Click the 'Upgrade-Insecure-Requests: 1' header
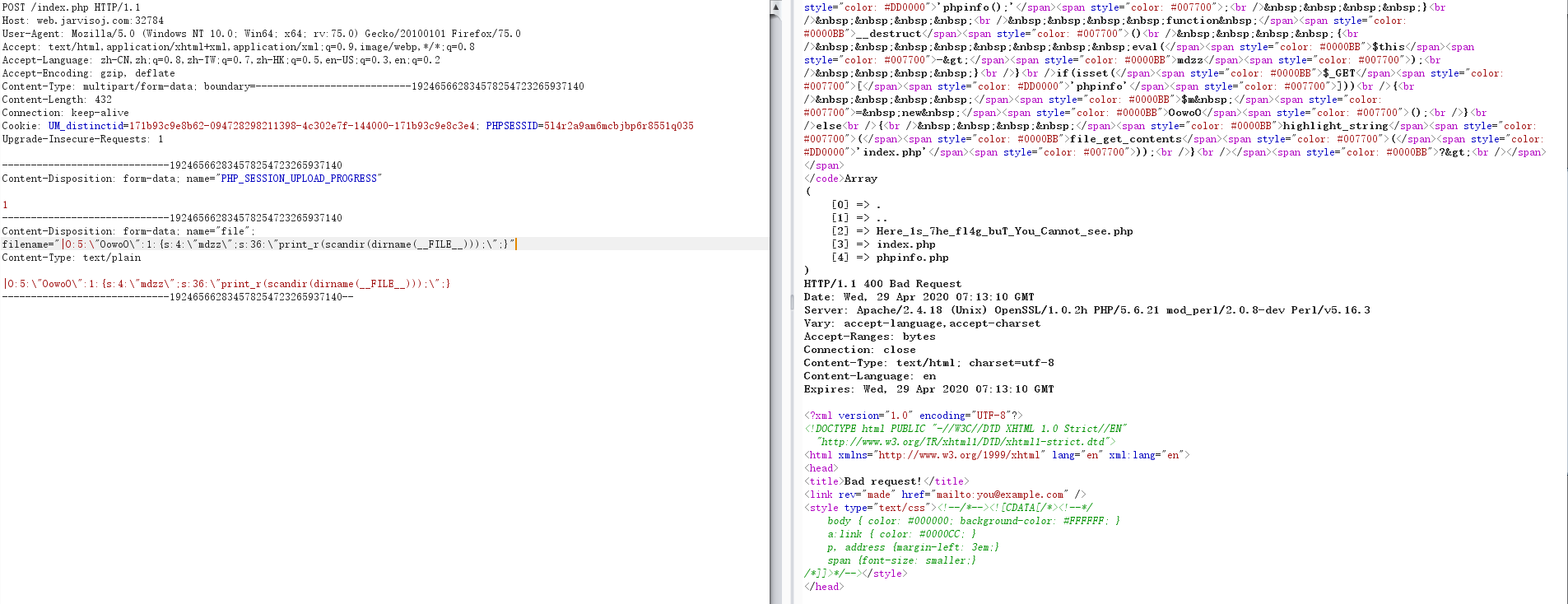1568x604 pixels. 83,139
